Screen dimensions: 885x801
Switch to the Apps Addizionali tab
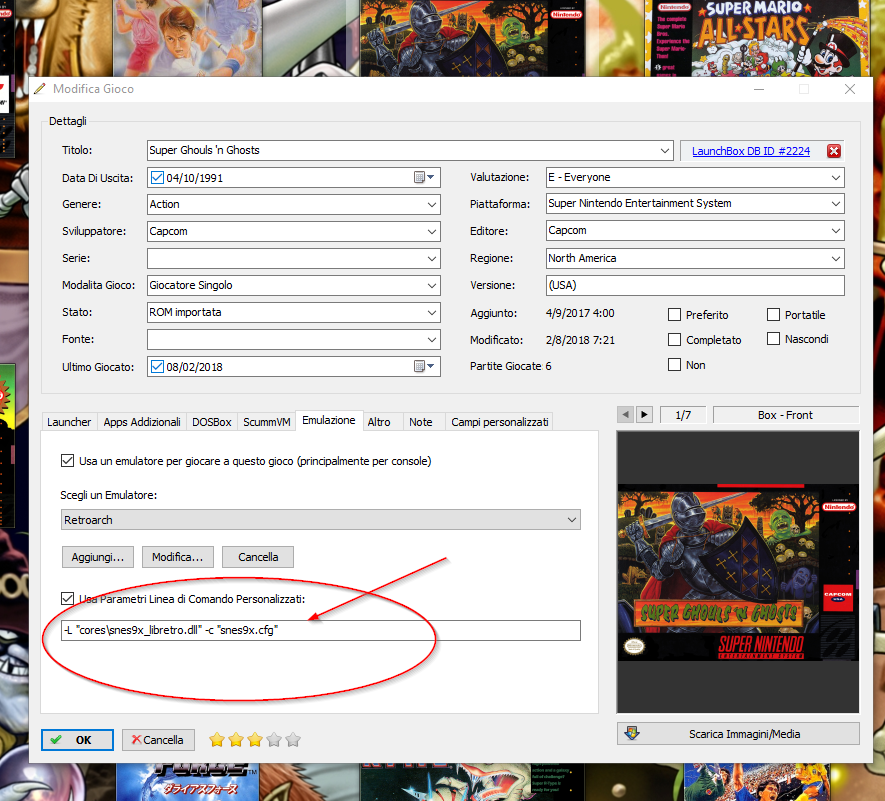(142, 422)
